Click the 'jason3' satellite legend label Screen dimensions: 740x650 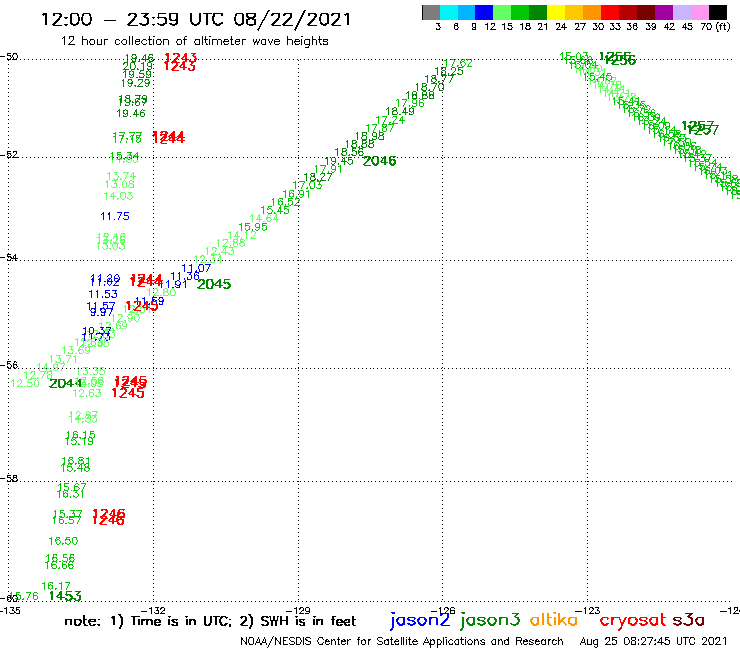tap(490, 620)
